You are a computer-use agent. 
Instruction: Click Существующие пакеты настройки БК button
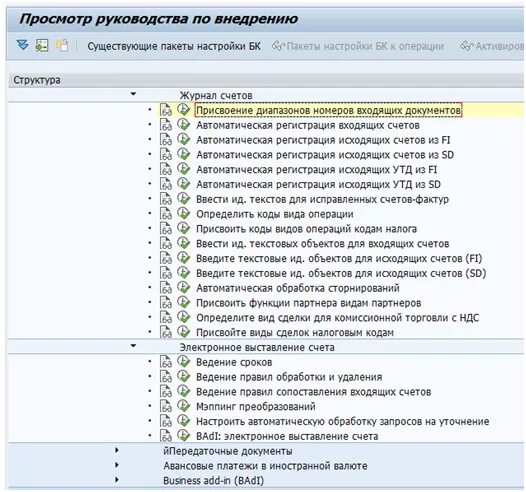point(174,46)
